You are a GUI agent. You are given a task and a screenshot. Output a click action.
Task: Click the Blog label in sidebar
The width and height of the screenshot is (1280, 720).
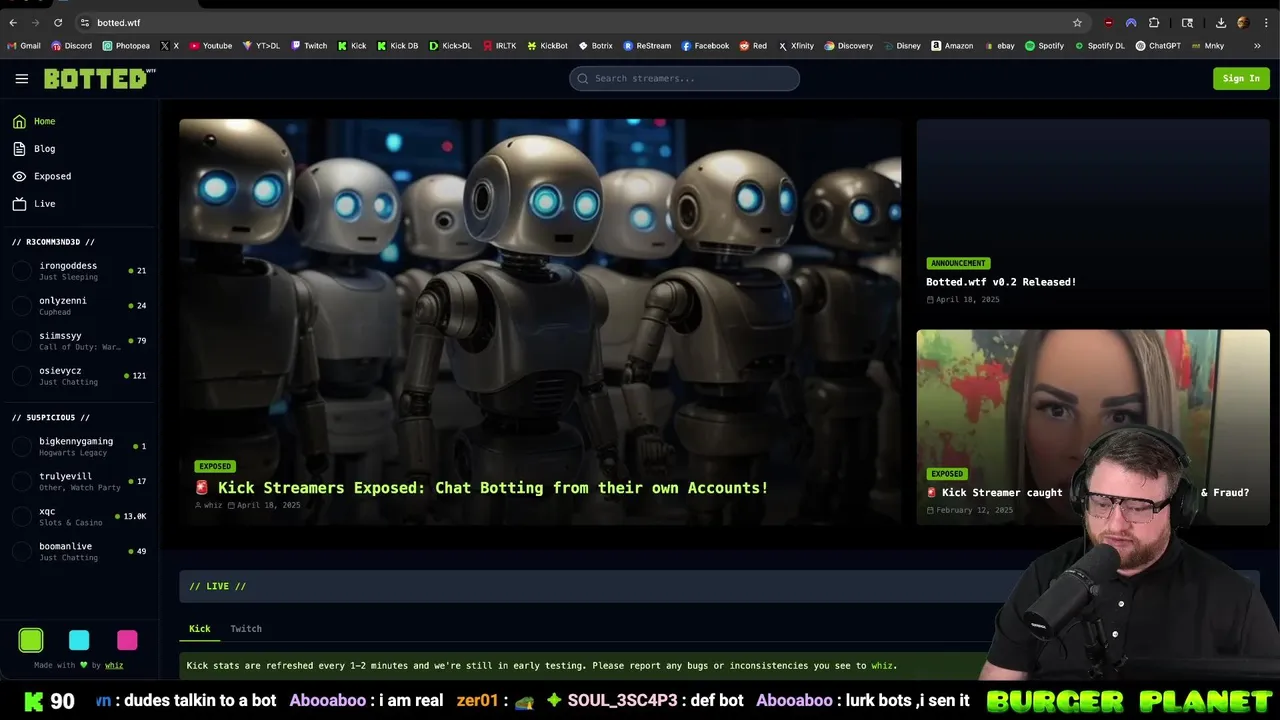pos(45,149)
